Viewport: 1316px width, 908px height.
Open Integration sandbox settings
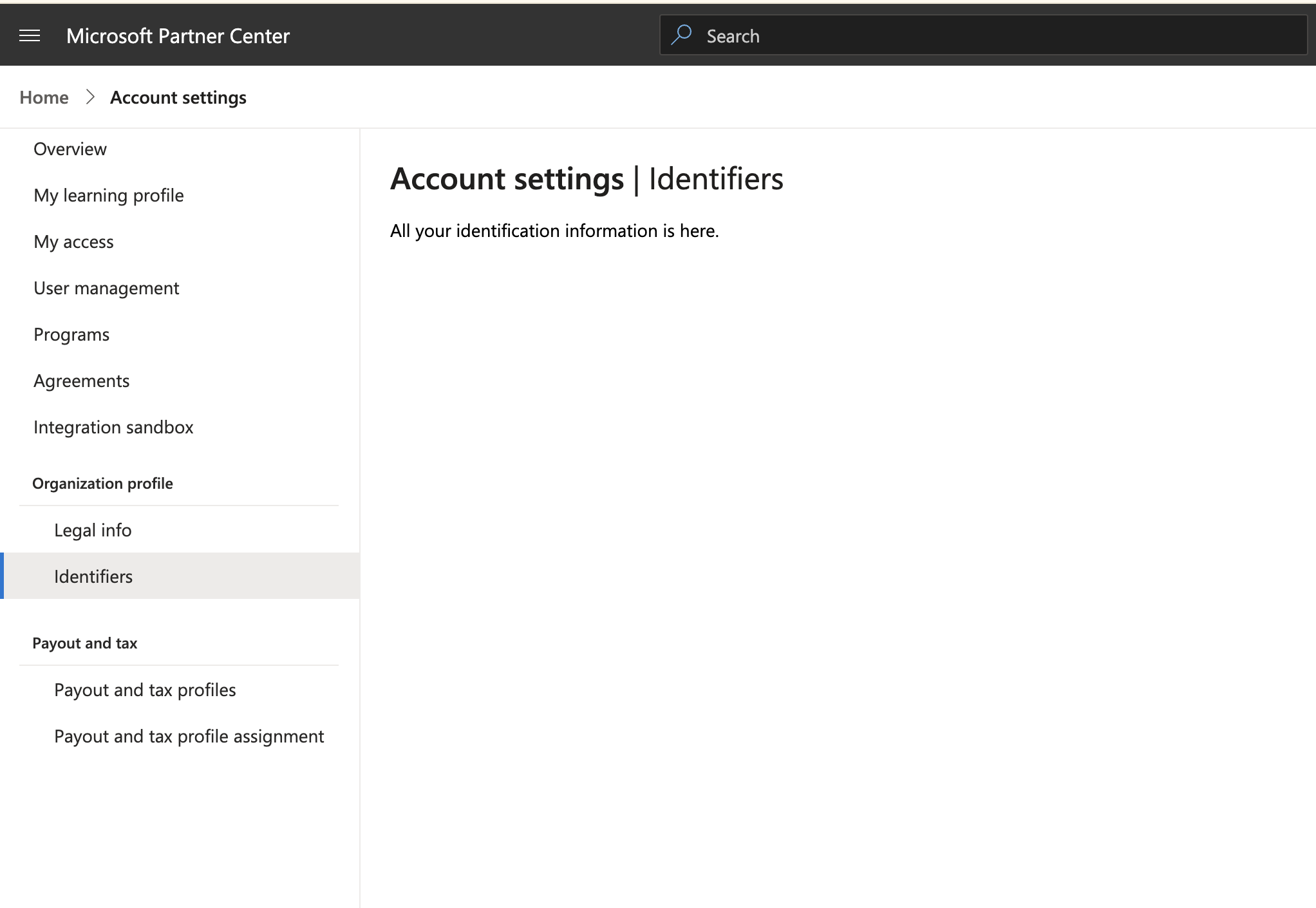pos(113,427)
